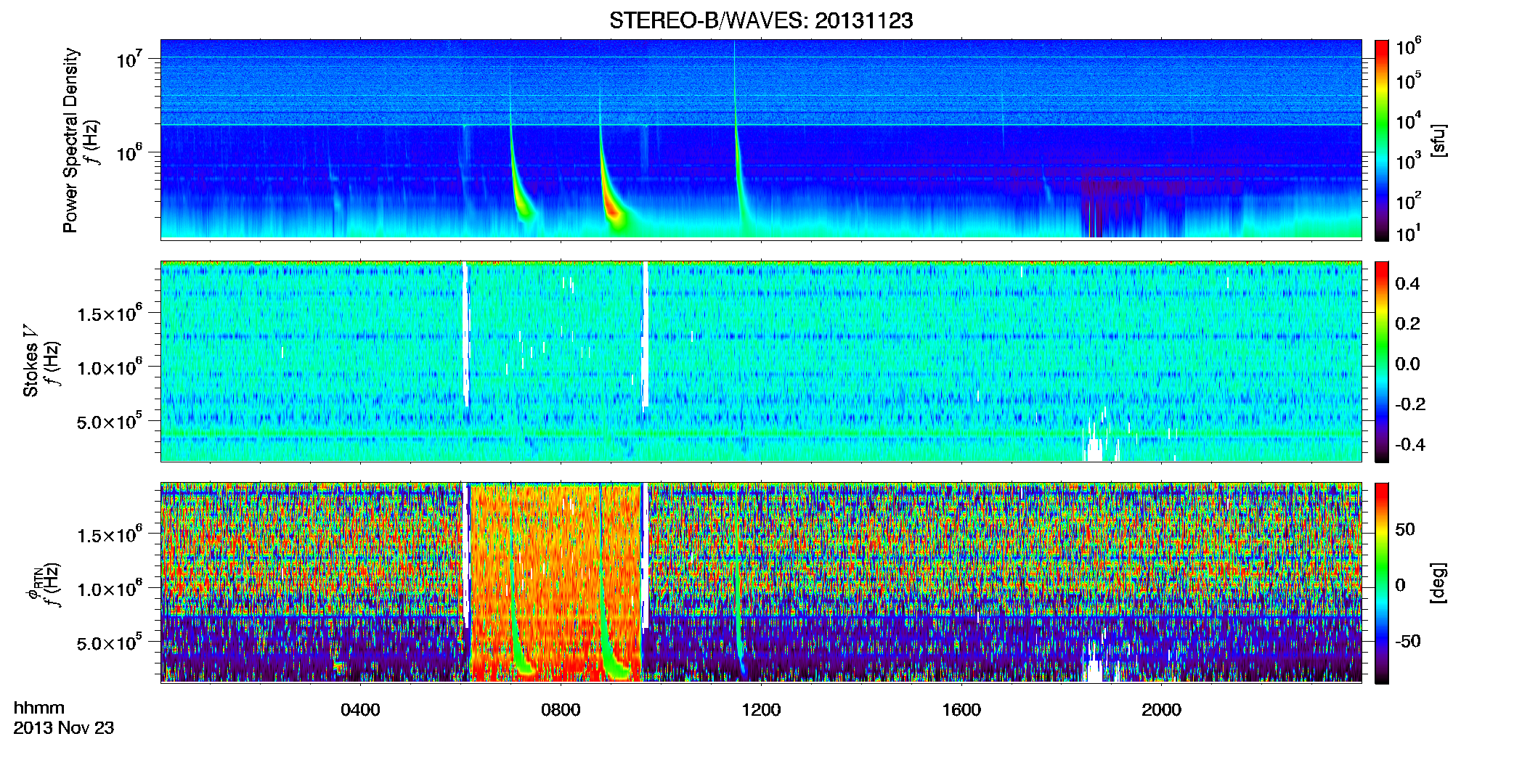Viewport: 1522px width, 784px height.
Task: Click the 10^7 frequency tick label
Action: [x=129, y=59]
